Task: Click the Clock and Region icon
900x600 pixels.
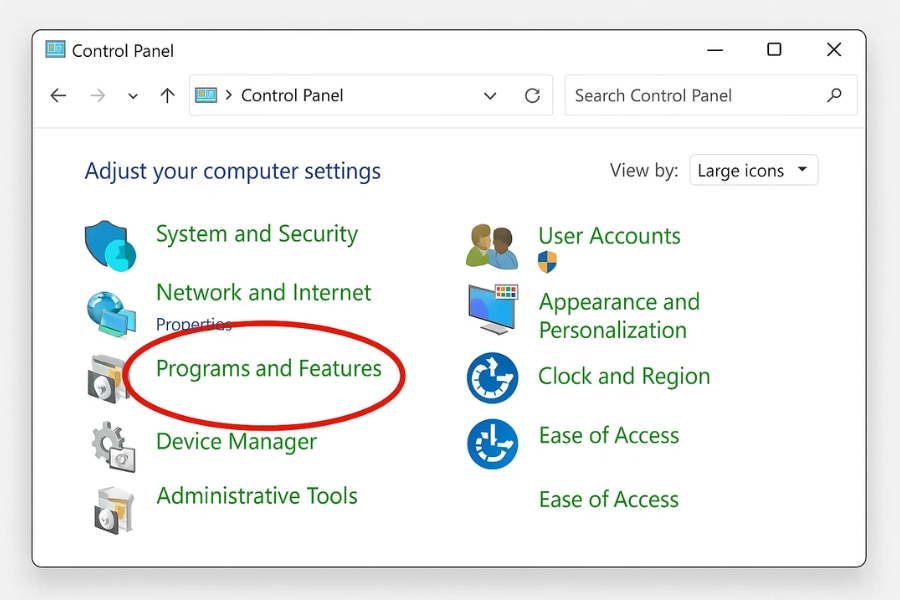Action: coord(493,377)
